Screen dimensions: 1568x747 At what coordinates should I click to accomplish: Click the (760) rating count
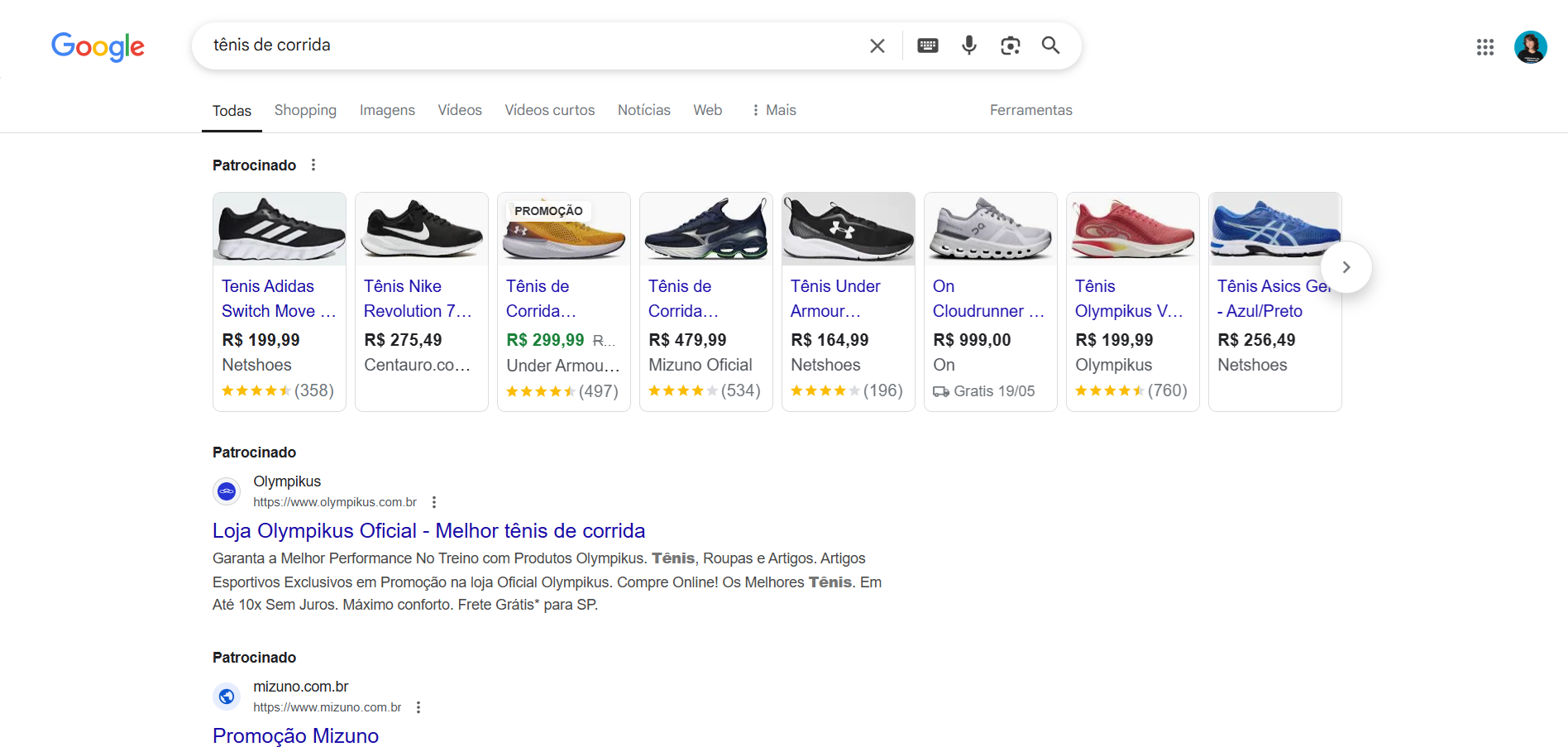[1168, 390]
